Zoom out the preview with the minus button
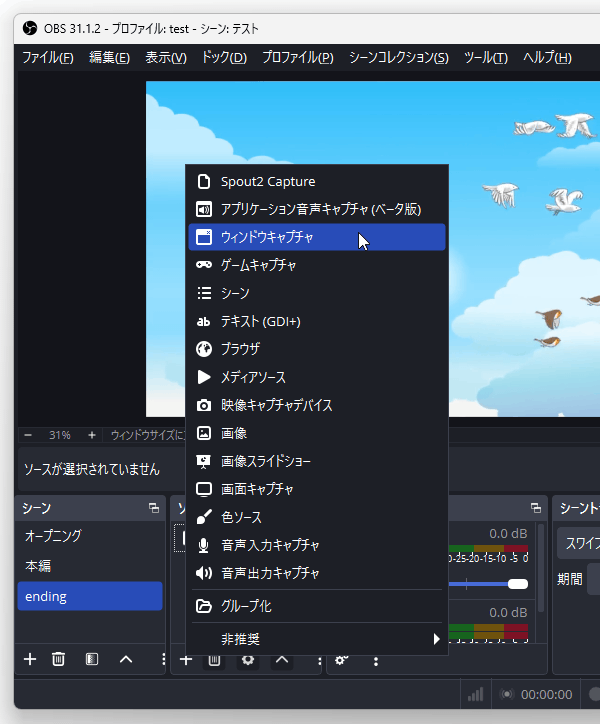The image size is (600, 724). (28, 435)
